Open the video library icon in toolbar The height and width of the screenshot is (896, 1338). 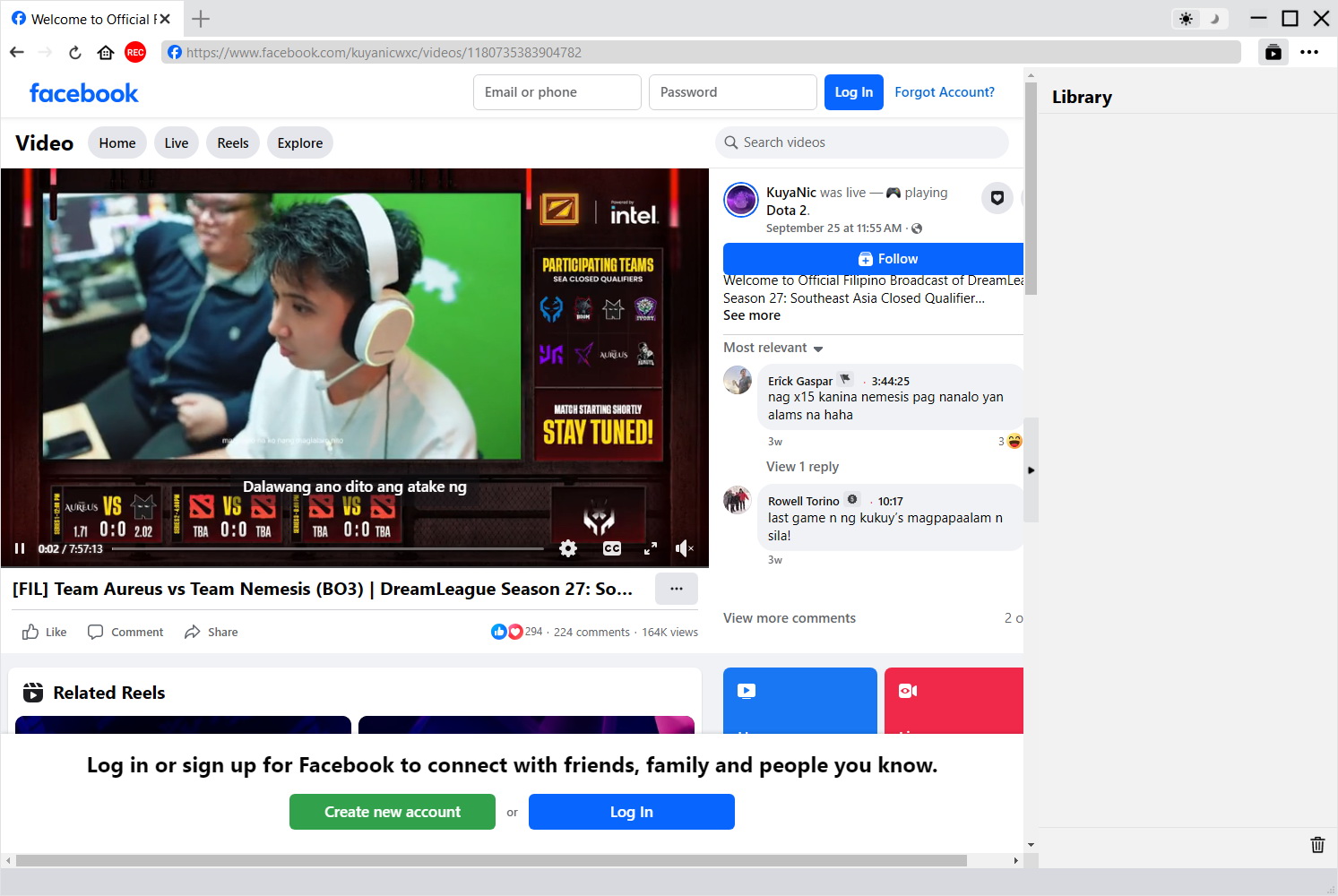[1273, 52]
